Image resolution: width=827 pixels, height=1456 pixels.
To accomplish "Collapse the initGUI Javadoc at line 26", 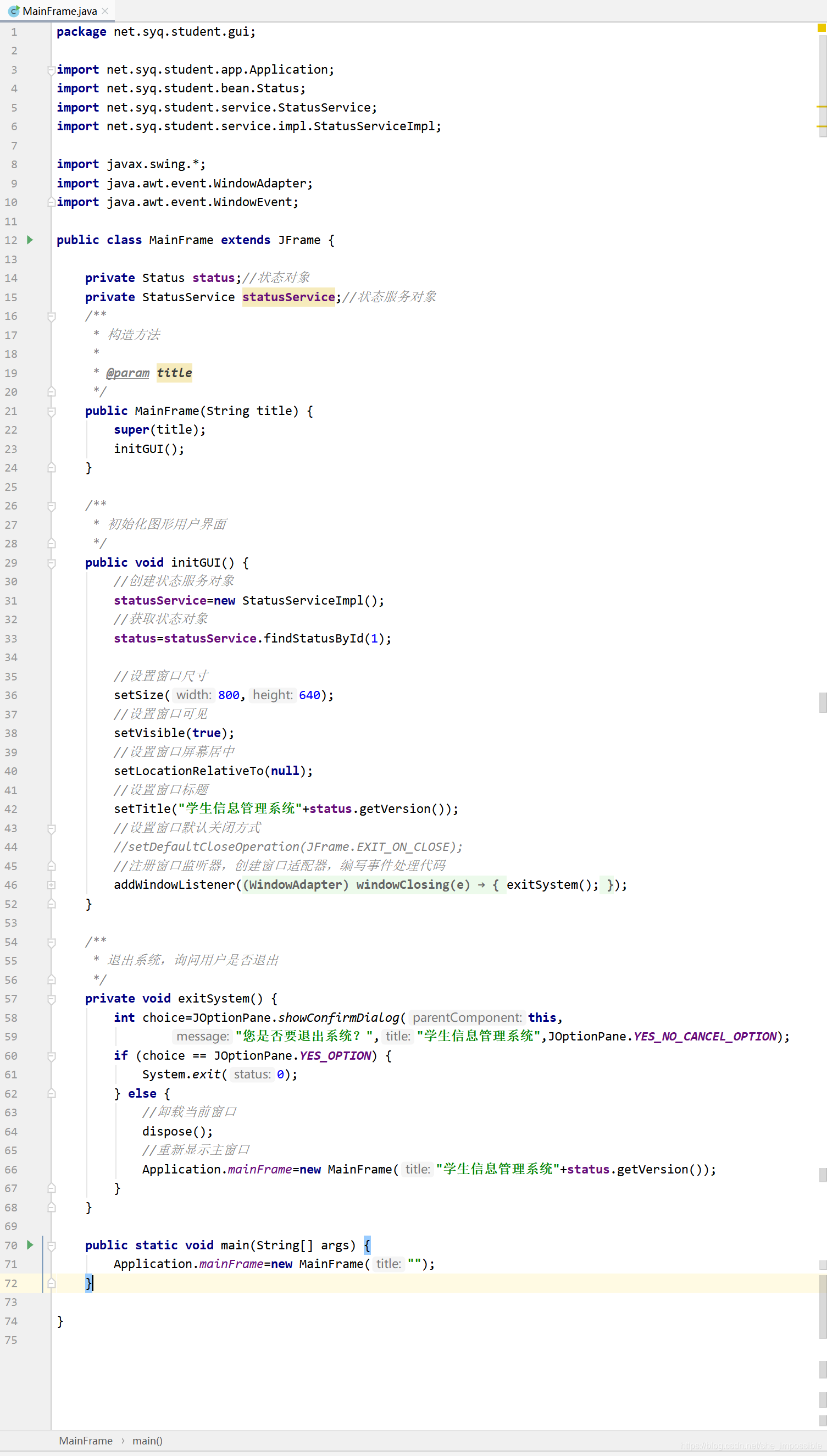I will [x=51, y=506].
